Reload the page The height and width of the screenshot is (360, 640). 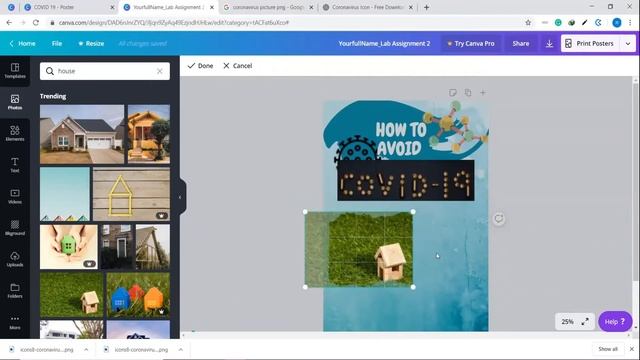coord(36,23)
